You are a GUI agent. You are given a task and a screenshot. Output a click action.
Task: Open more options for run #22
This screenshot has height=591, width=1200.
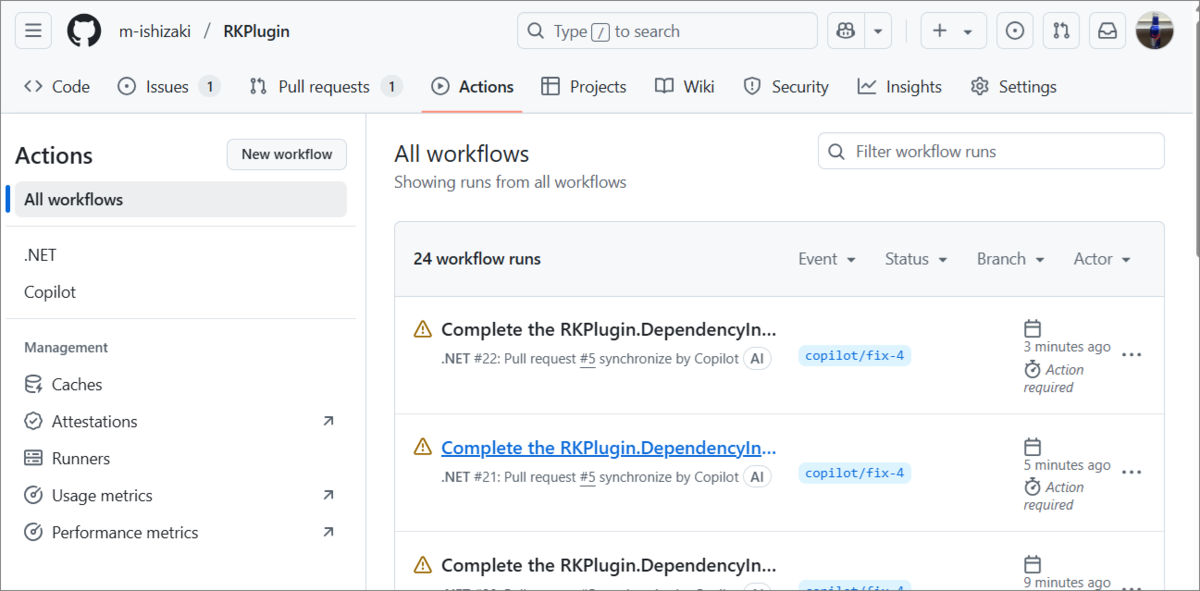pyautogui.click(x=1131, y=355)
